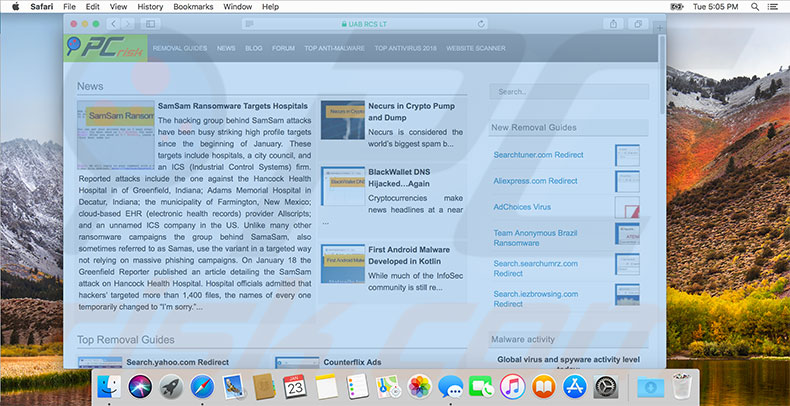
Task: Open Search.iezbrowsing.com Redirect link
Action: click(x=535, y=299)
